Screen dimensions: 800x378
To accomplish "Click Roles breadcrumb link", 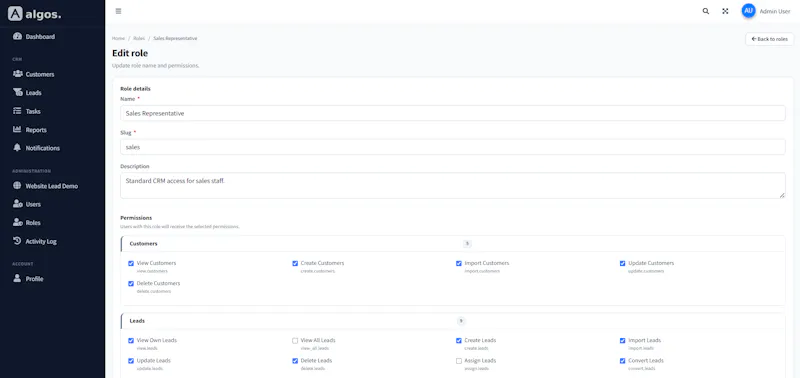I will pyautogui.click(x=139, y=38).
